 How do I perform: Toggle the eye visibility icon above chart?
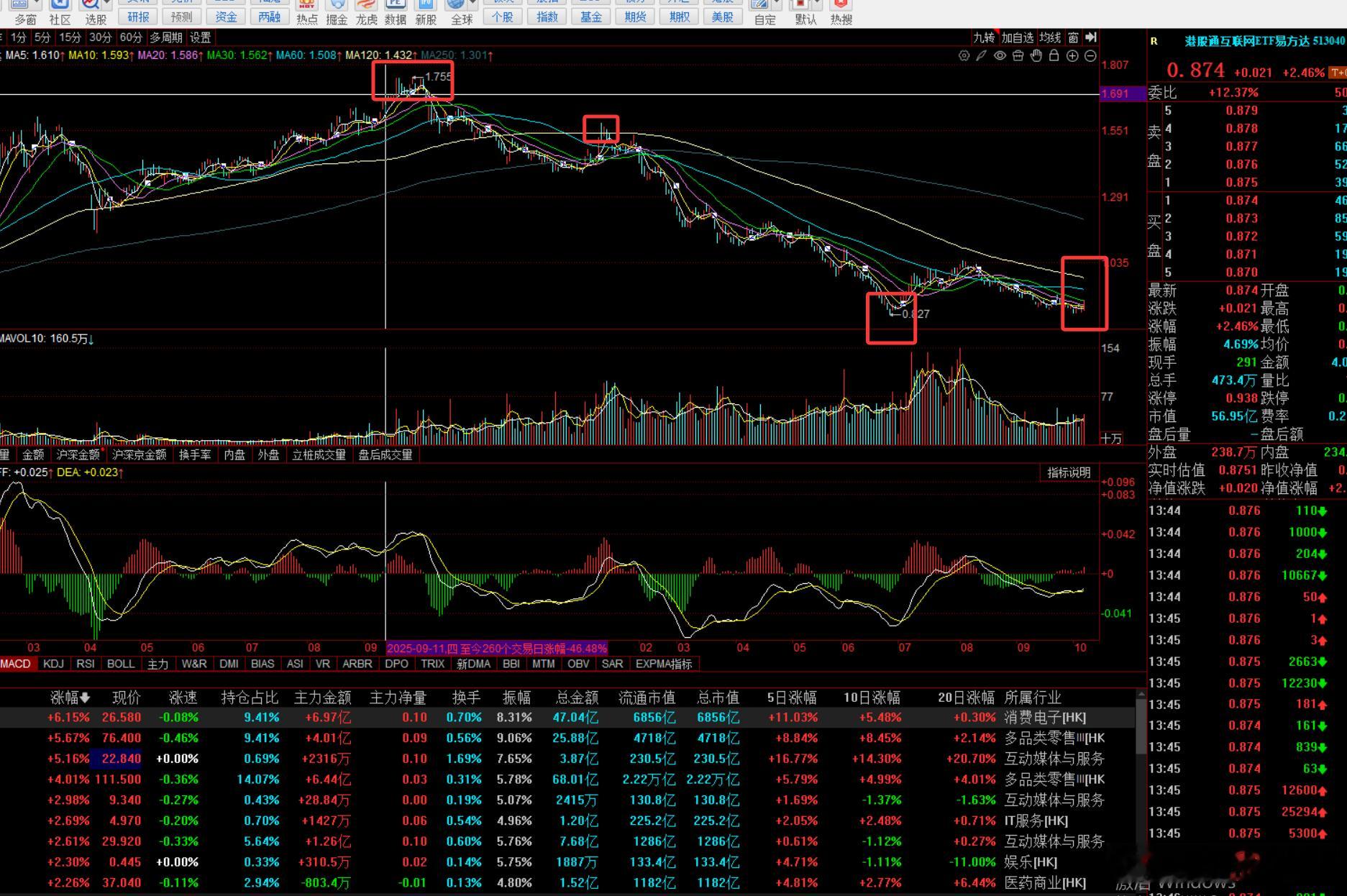click(1000, 56)
